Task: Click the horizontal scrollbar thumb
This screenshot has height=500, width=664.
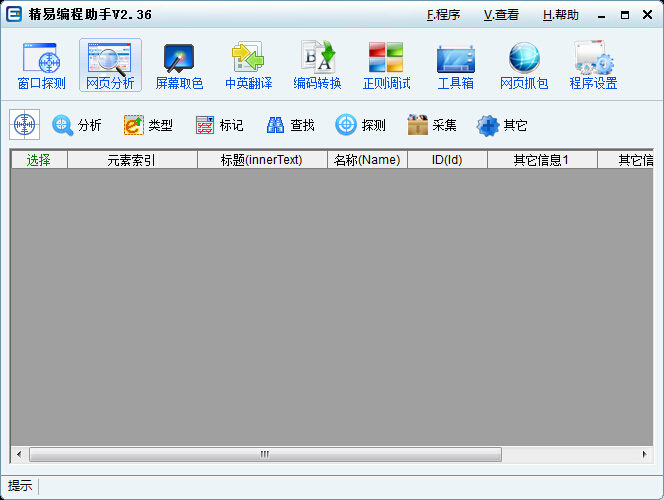Action: (x=265, y=454)
